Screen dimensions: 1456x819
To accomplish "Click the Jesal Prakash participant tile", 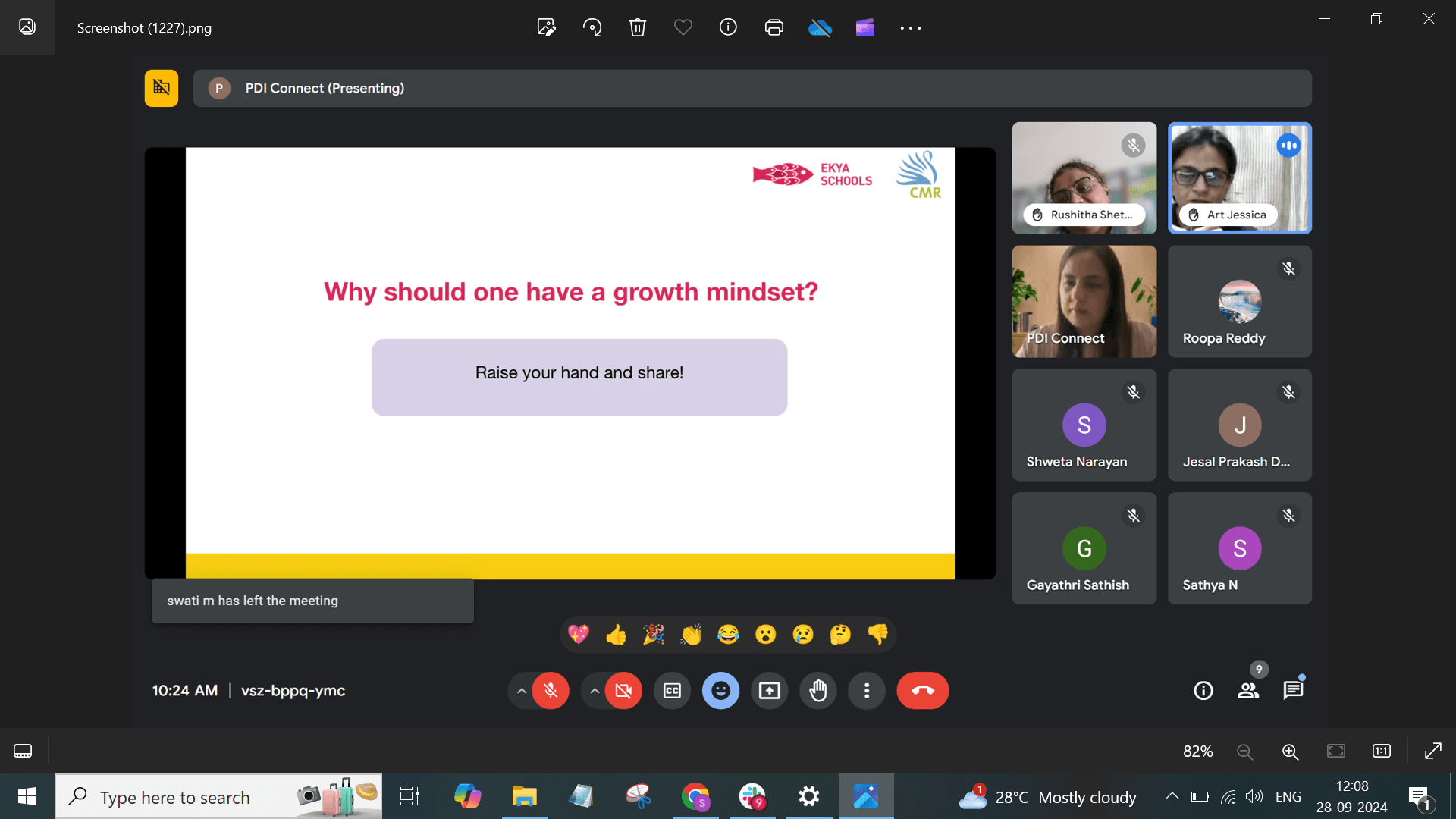I will (x=1240, y=425).
